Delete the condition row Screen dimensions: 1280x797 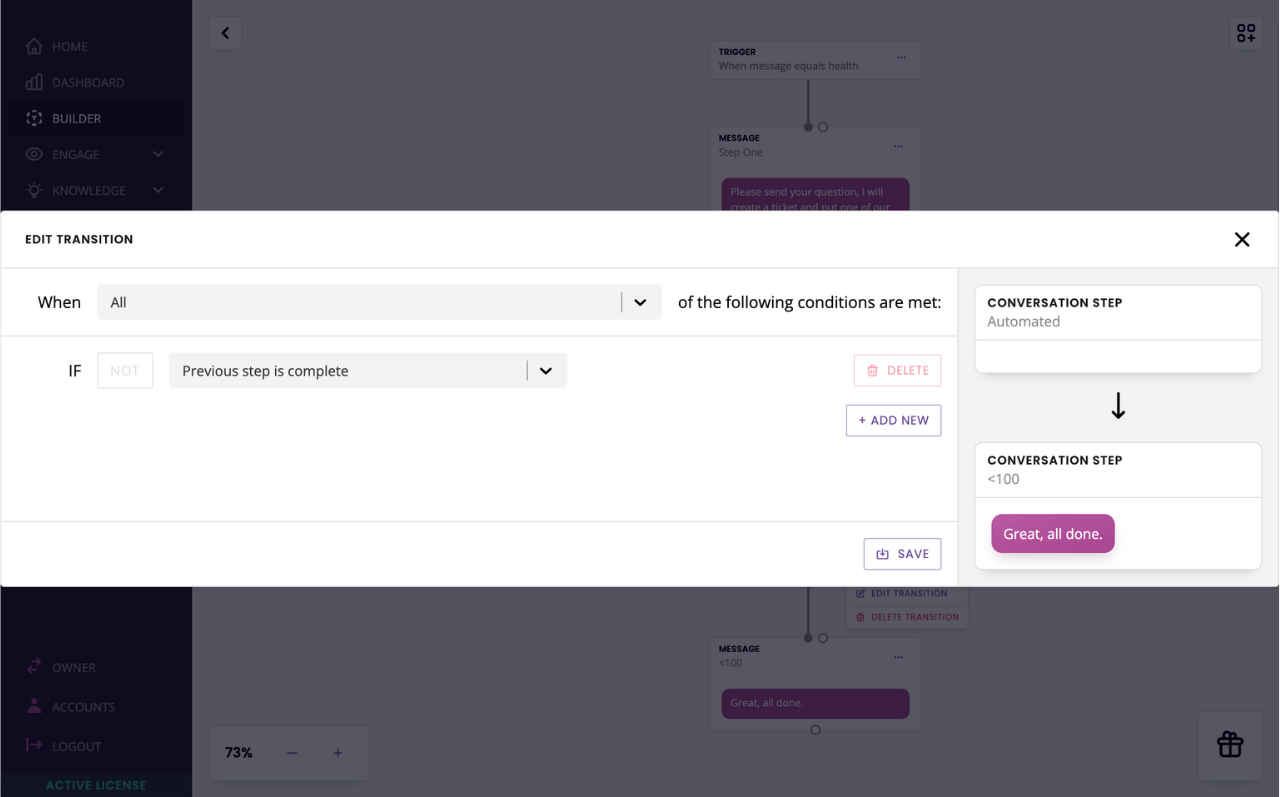[x=897, y=370]
